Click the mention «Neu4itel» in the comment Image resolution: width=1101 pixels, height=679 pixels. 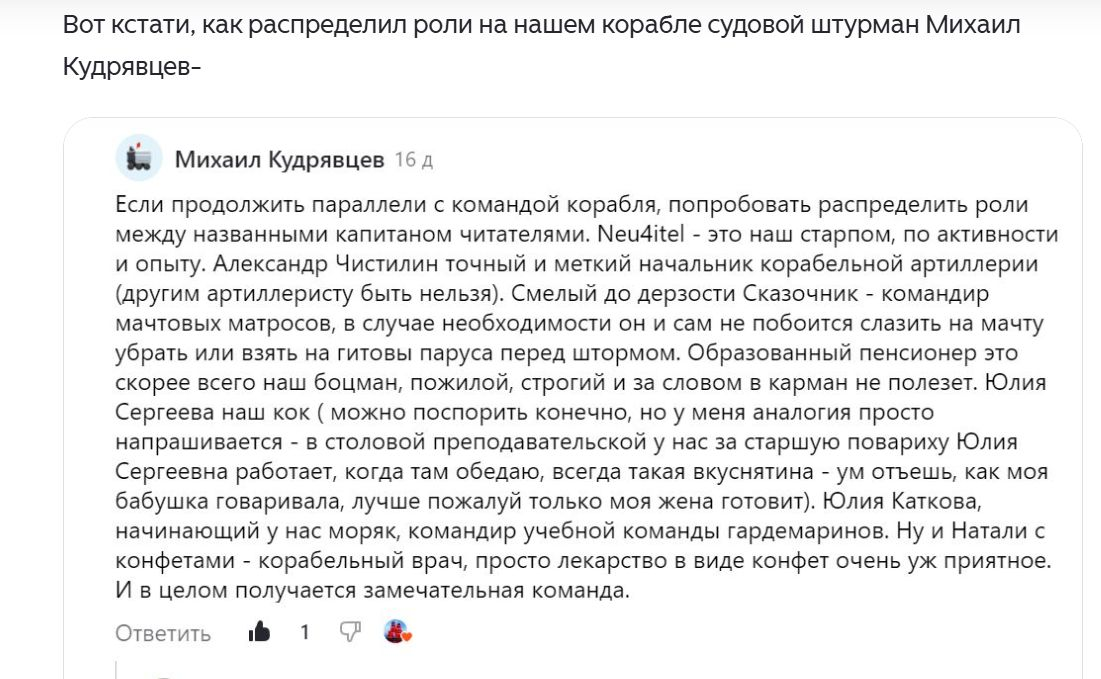641,233
